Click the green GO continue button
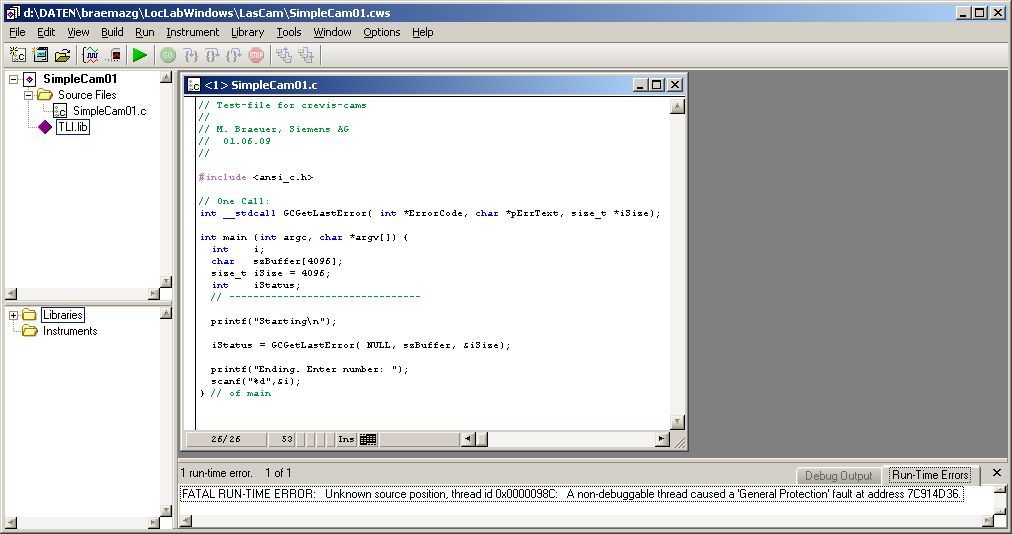Screen dimensions: 1012x534 pos(168,56)
